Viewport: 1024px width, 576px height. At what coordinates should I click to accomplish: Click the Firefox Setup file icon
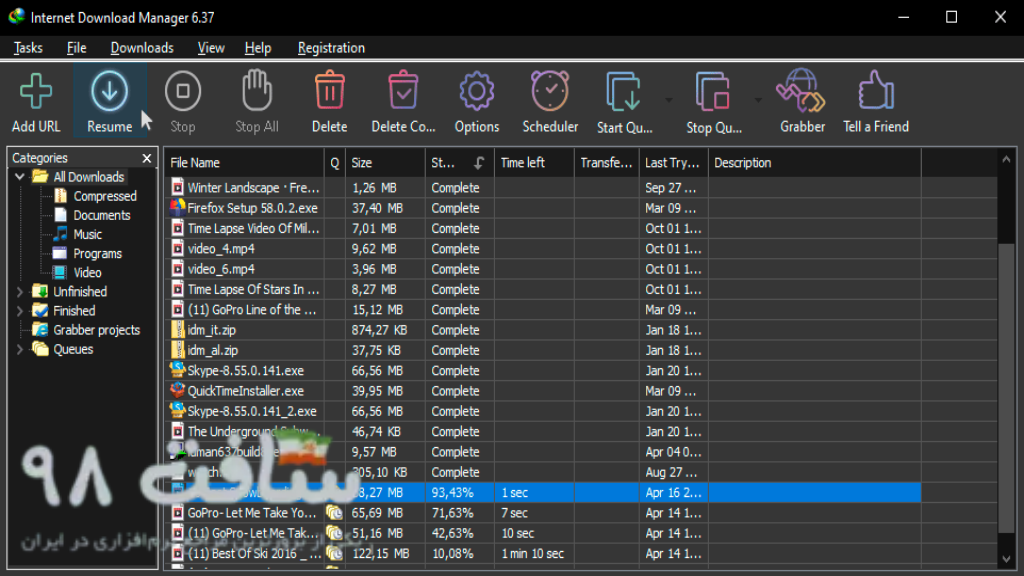click(177, 208)
